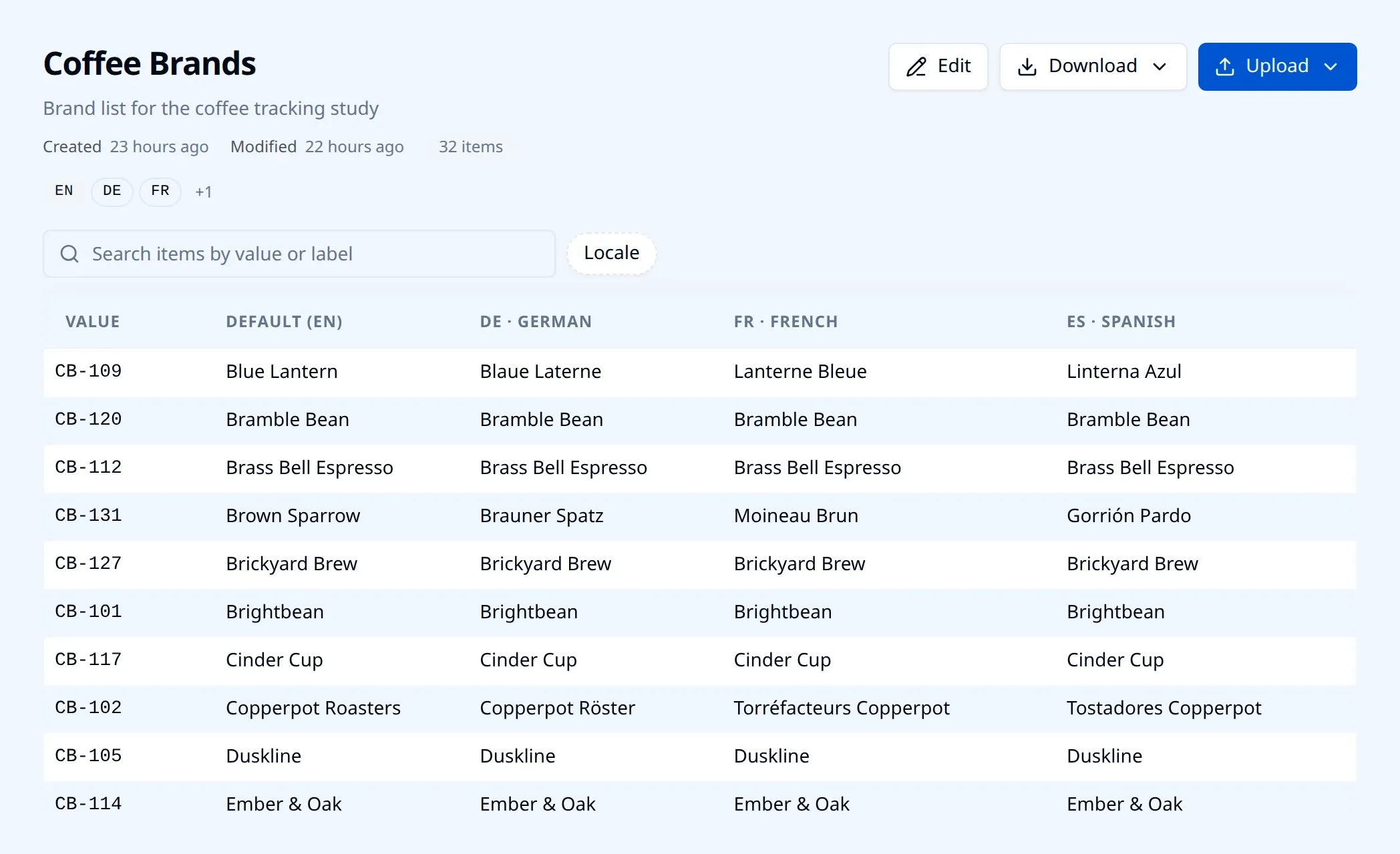Viewport: 1400px width, 854px height.
Task: Select the FR locale chip
Action: click(x=160, y=192)
